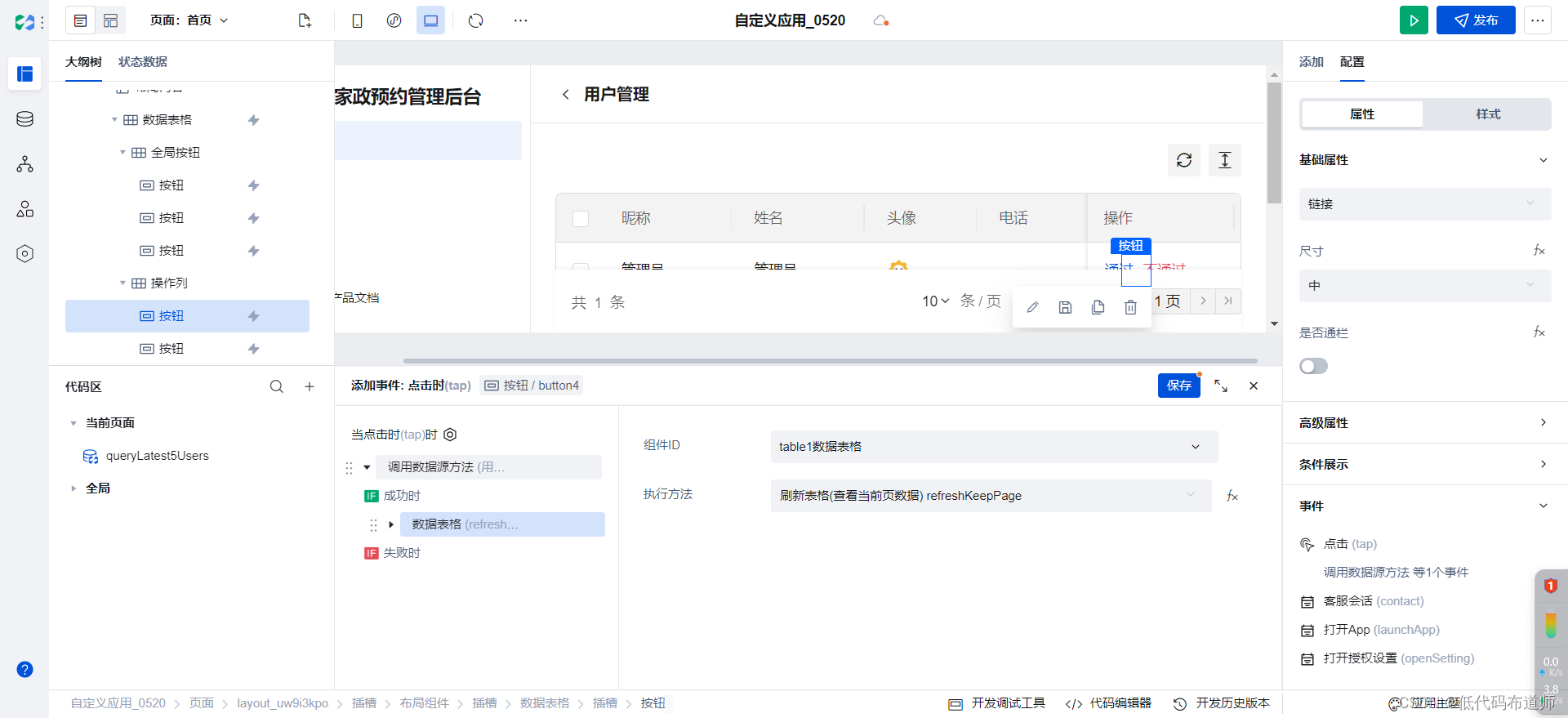Click the fx icon beside 是否通栏
The image size is (1568, 718).
(1539, 332)
